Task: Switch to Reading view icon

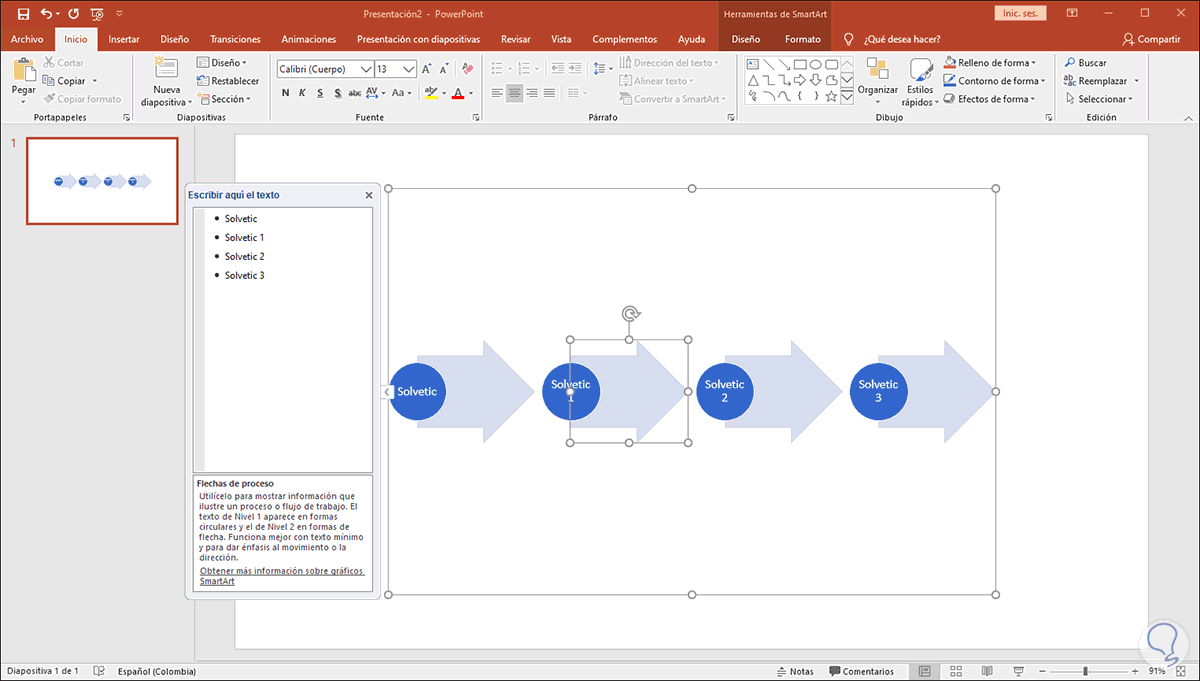Action: point(987,671)
